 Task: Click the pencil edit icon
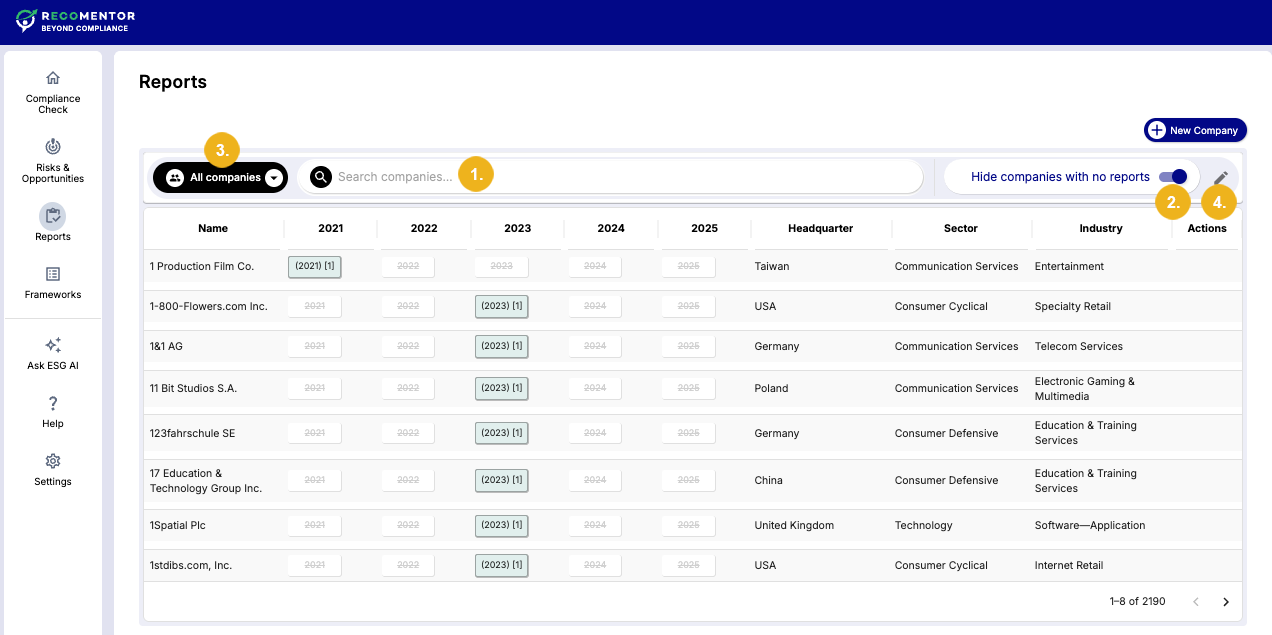pyautogui.click(x=1221, y=177)
